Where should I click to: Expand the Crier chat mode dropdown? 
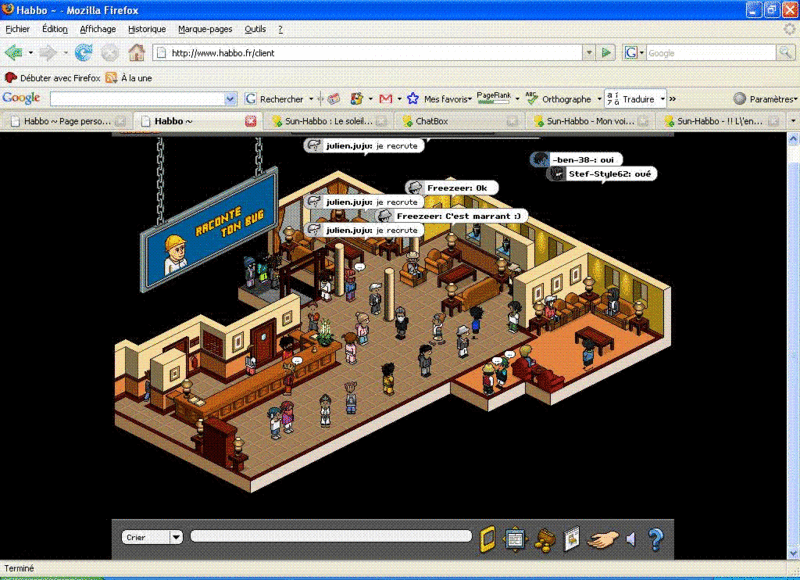point(176,537)
